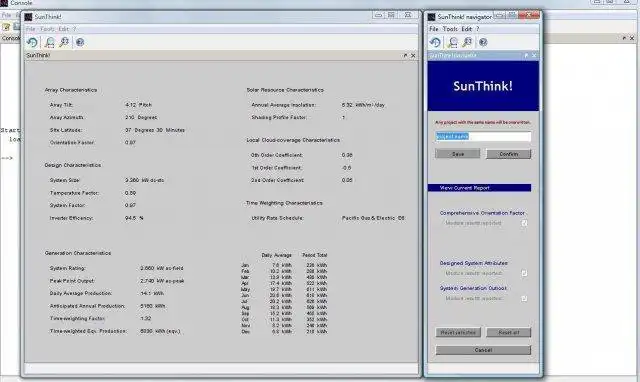
Task: Close the SunThink! navigator window
Action: pyautogui.click(x=529, y=15)
